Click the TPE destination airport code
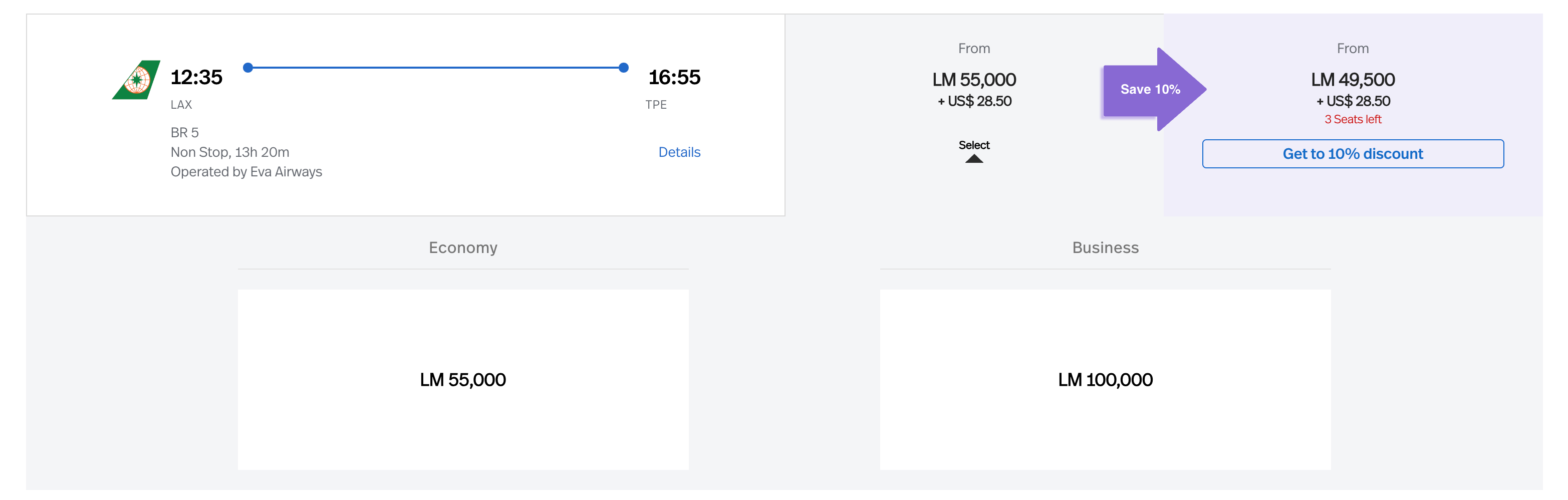 click(656, 105)
